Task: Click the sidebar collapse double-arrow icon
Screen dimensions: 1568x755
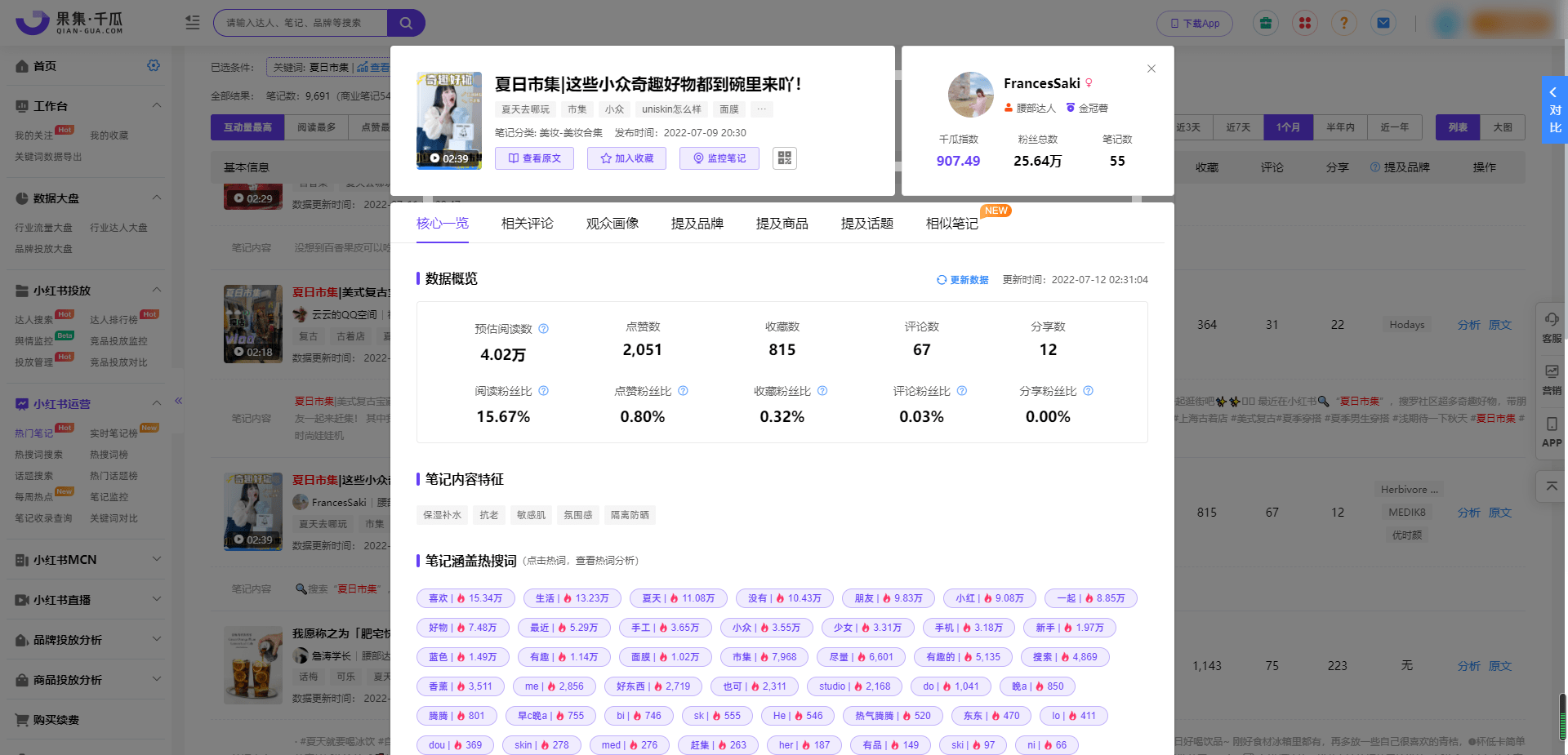Action: [178, 401]
